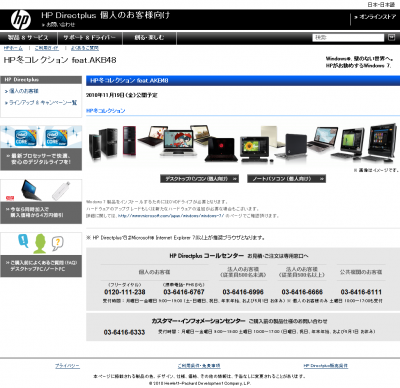
Task: Click the search input field
Action: [x=348, y=37]
